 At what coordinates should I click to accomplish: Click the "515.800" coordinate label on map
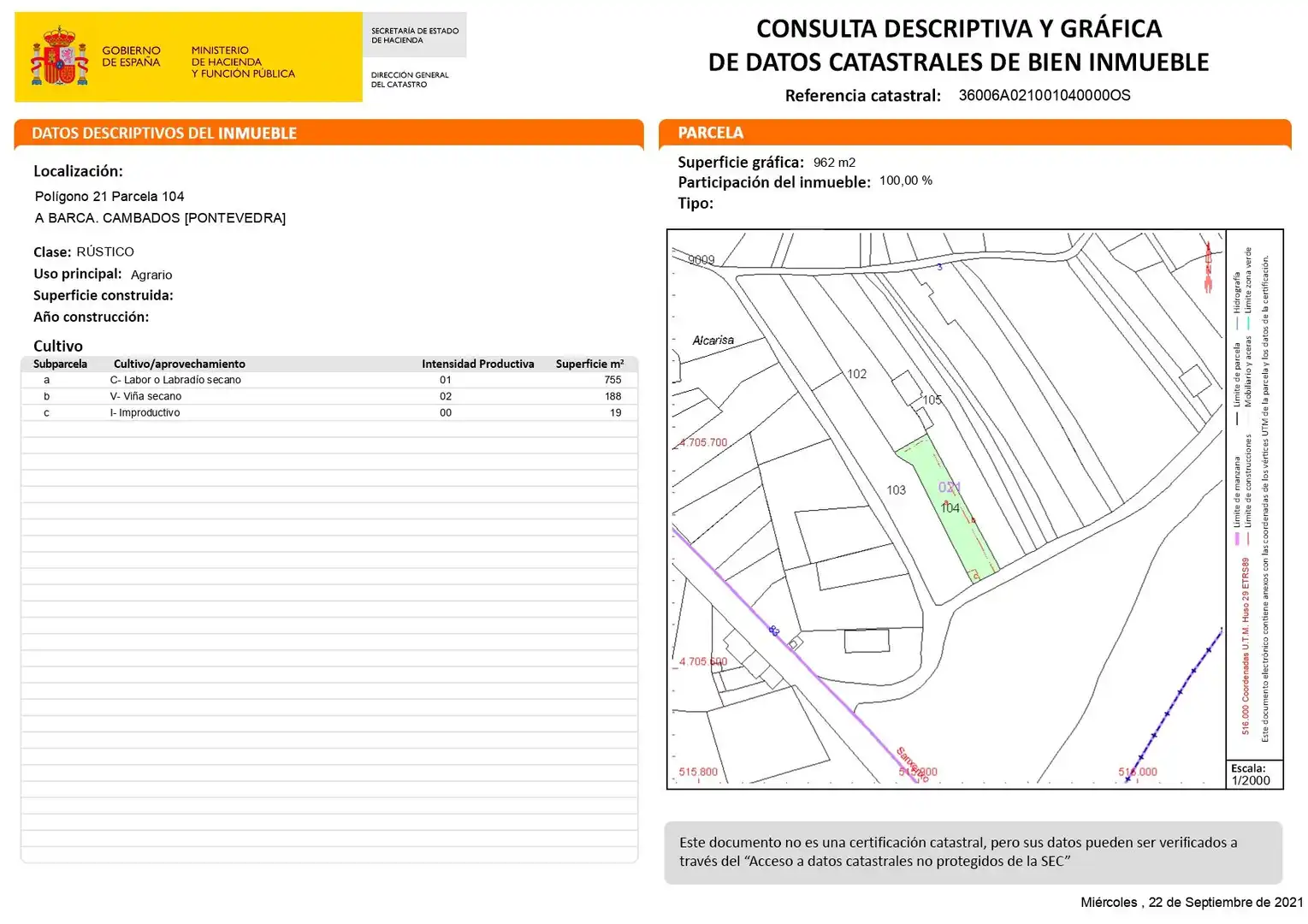click(x=698, y=772)
